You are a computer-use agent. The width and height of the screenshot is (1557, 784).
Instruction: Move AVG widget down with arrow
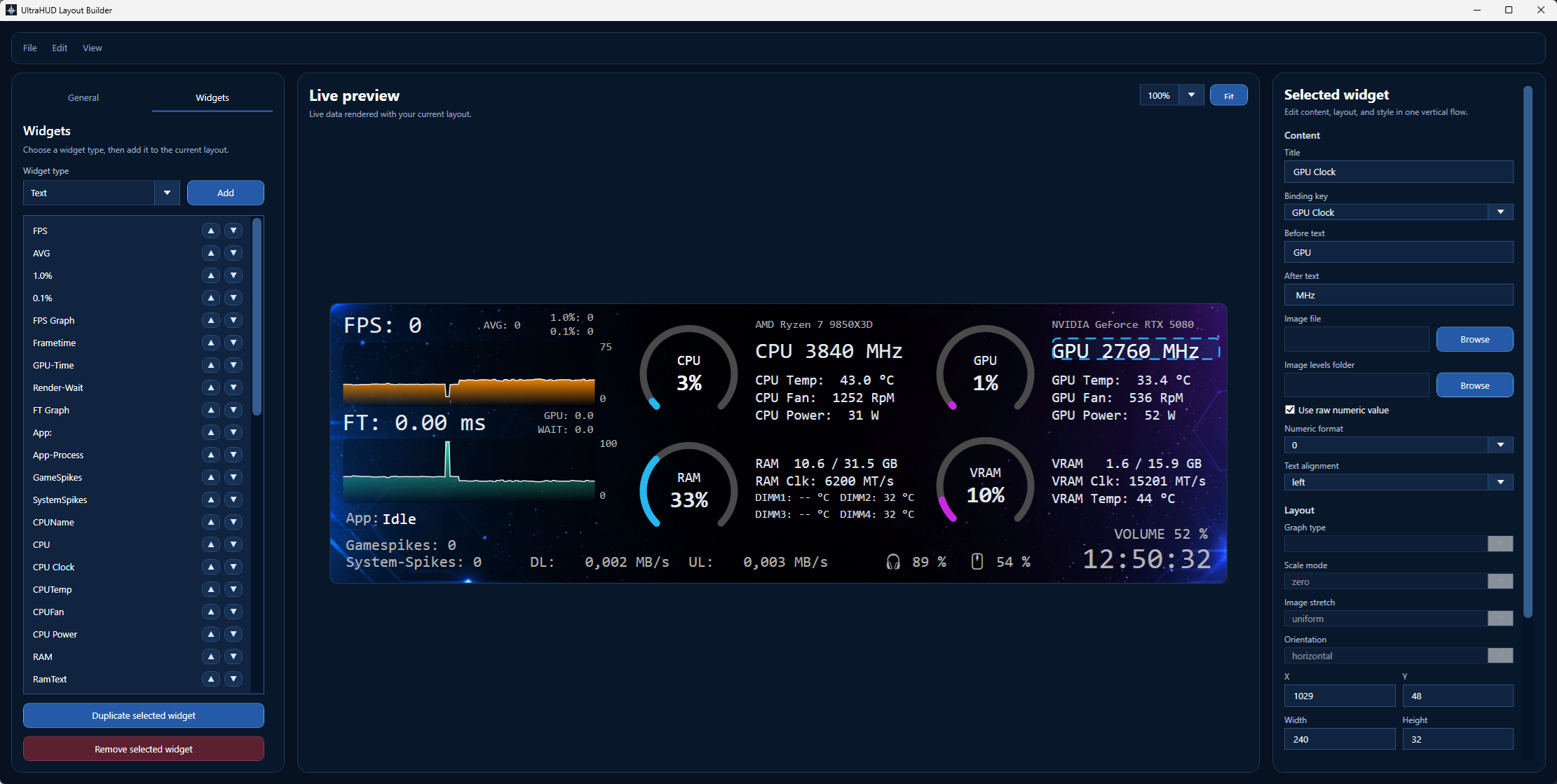233,253
